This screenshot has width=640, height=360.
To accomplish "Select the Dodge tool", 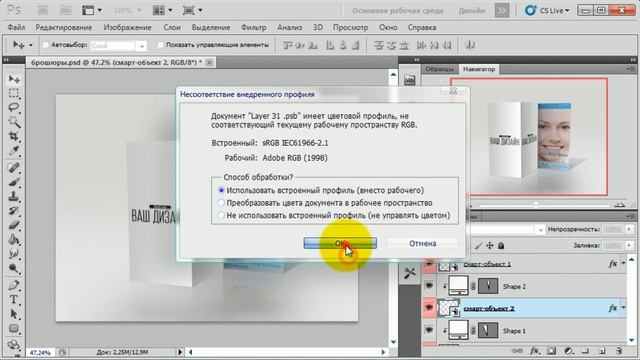I will pos(13,268).
